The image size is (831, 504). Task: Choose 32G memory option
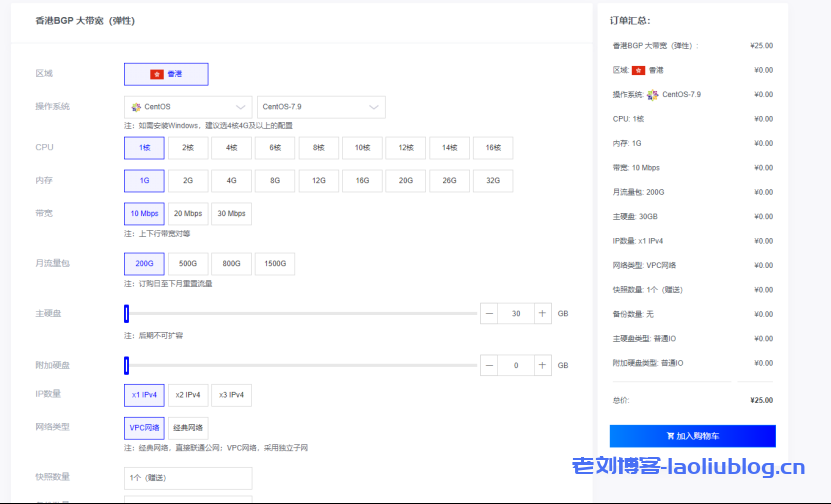(x=493, y=181)
